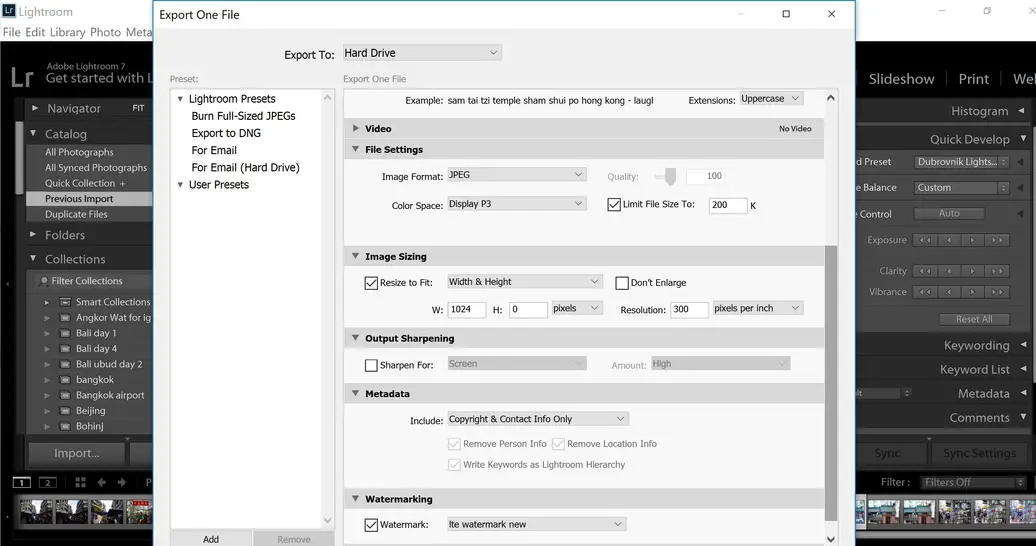The width and height of the screenshot is (1036, 546).
Task: Open the Extensions Uppercase dropdown
Action: [771, 98]
